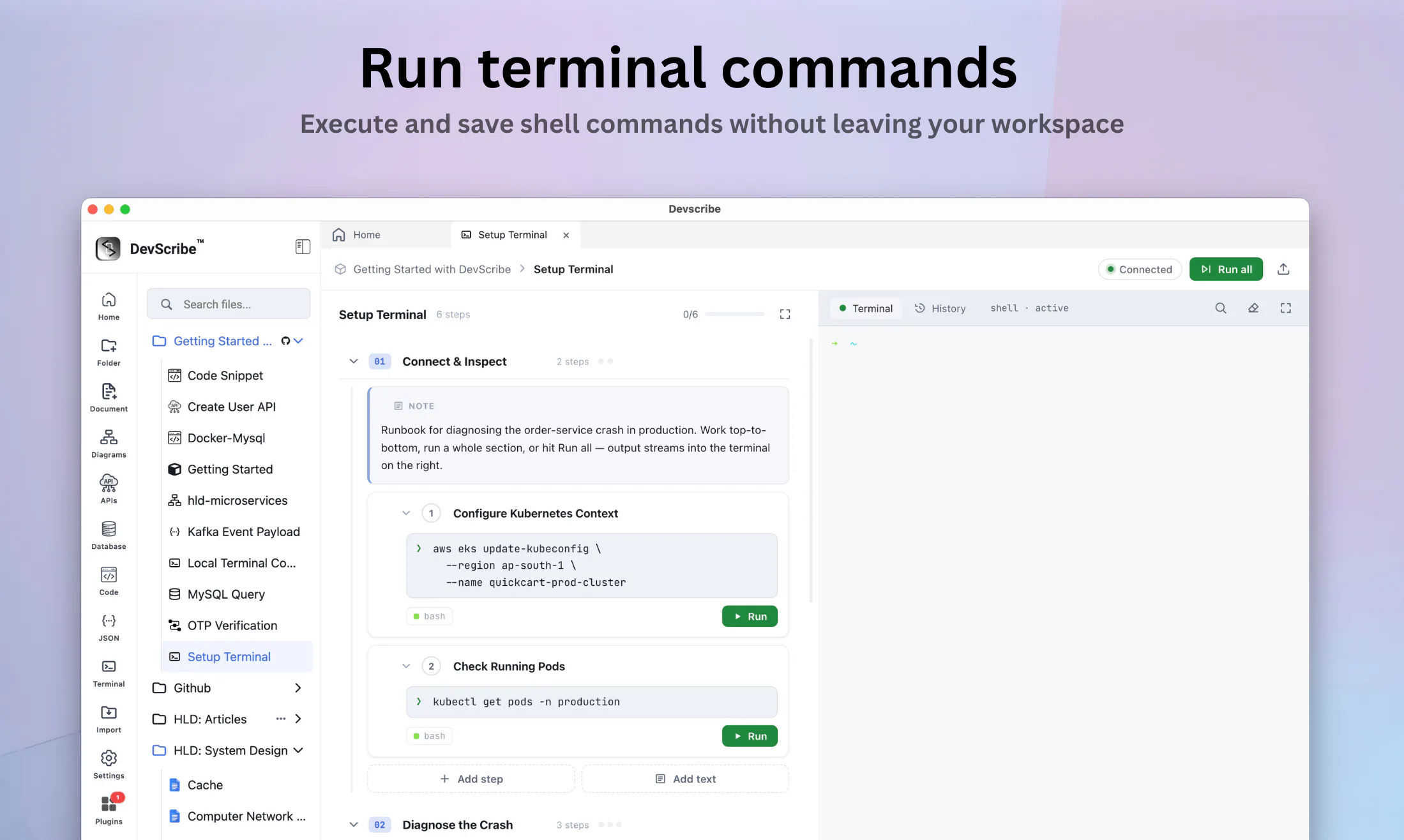
Task: Open the JSON section
Action: [x=109, y=628]
